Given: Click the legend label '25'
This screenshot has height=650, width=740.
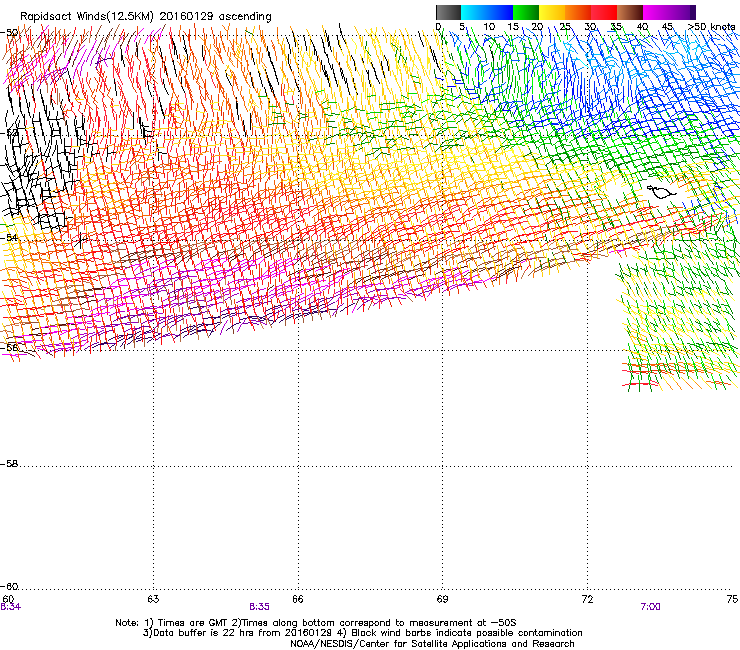Looking at the screenshot, I should 565,26.
